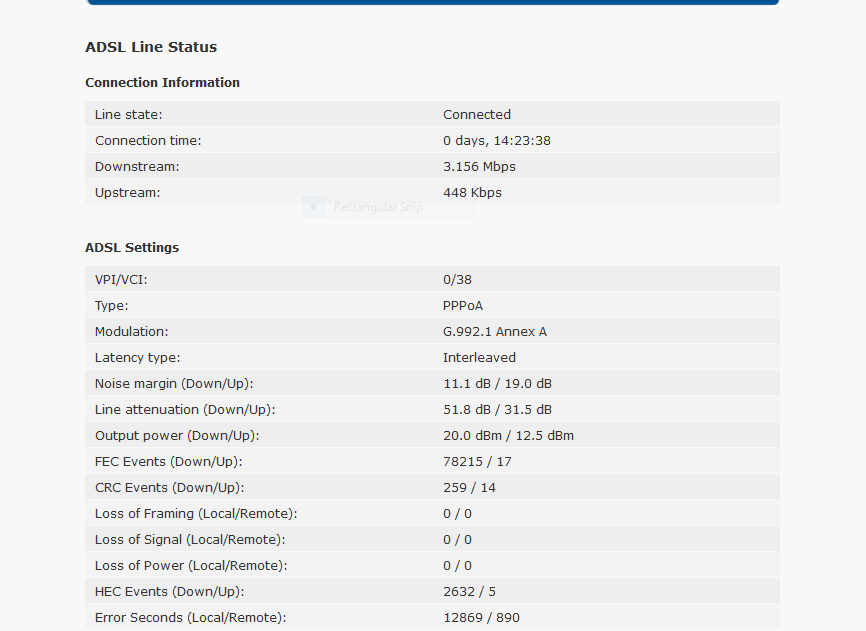Click the ADSL Line Status heading
The image size is (866, 631).
151,47
